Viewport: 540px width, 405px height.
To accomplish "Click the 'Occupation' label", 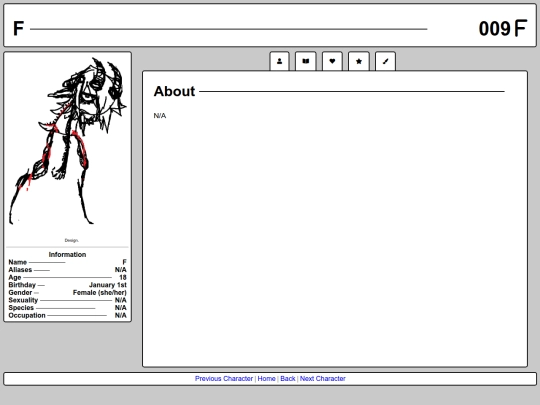I will (27, 315).
